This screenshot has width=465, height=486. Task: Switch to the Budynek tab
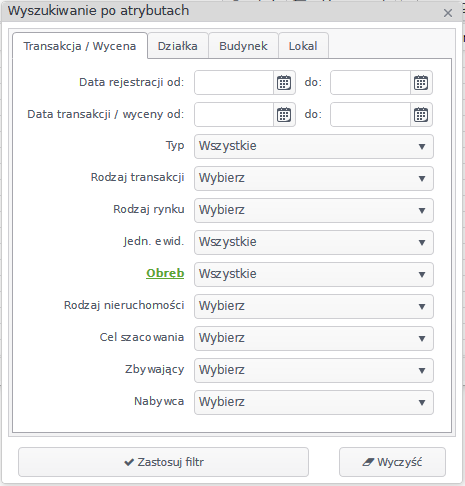(243, 46)
